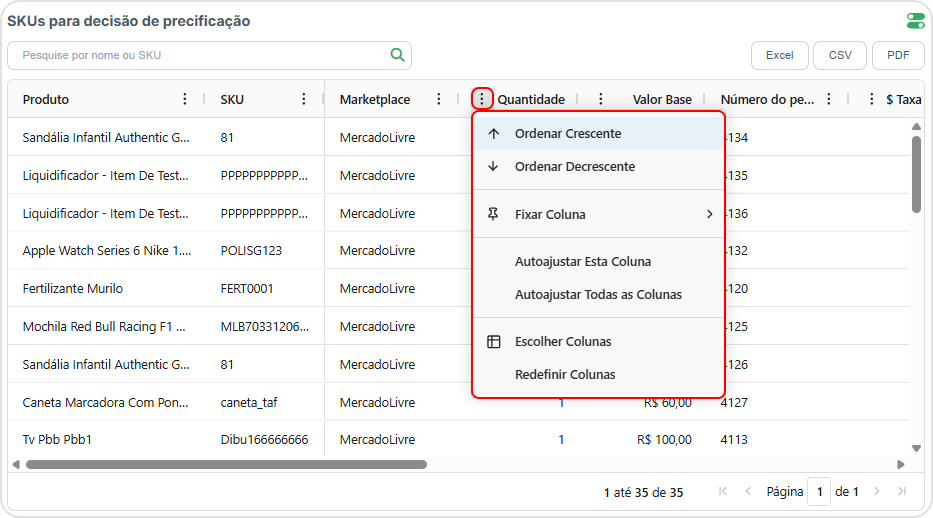Select Ordenar Decrescente from the menu
Image resolution: width=933 pixels, height=518 pixels.
point(598,167)
